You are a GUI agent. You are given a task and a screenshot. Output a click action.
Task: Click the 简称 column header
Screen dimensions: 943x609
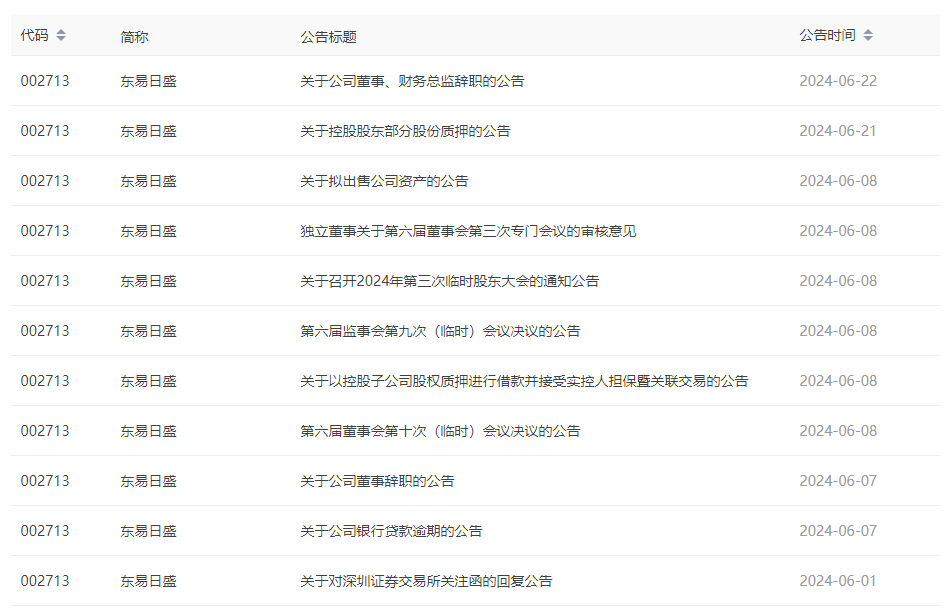[x=134, y=37]
